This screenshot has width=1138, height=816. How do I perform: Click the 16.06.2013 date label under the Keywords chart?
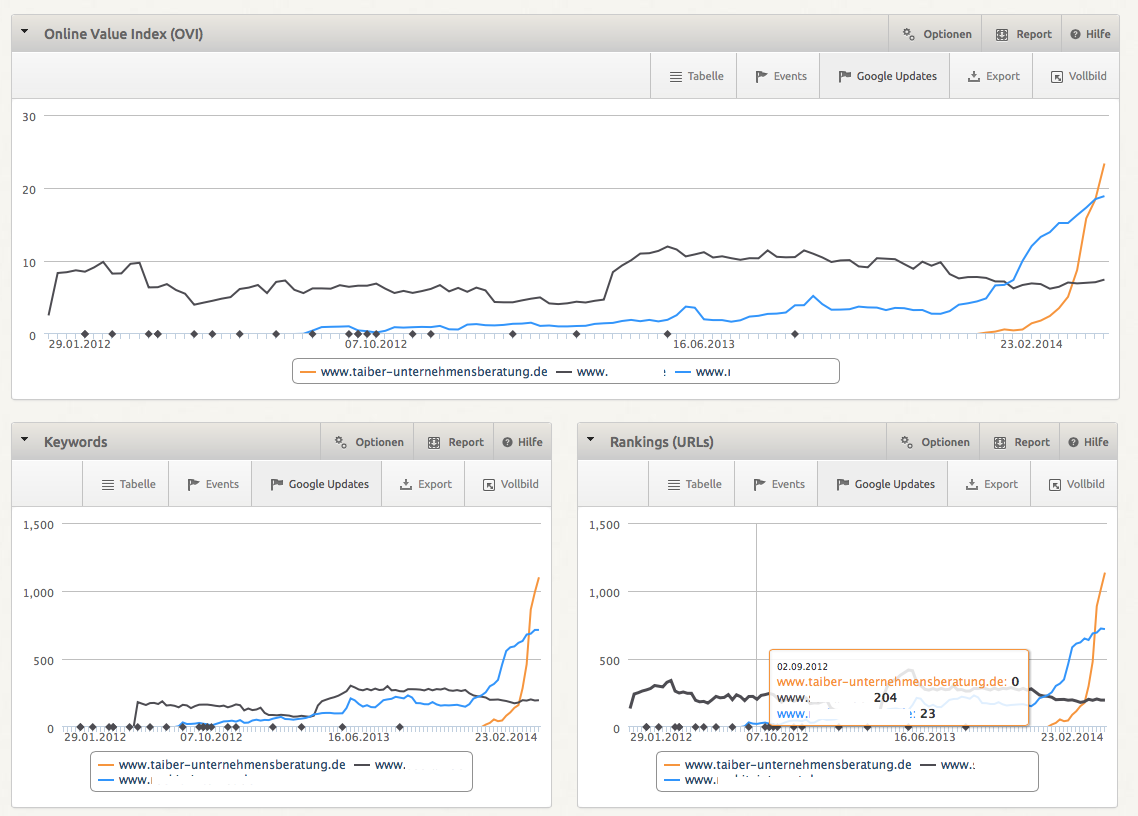(359, 737)
